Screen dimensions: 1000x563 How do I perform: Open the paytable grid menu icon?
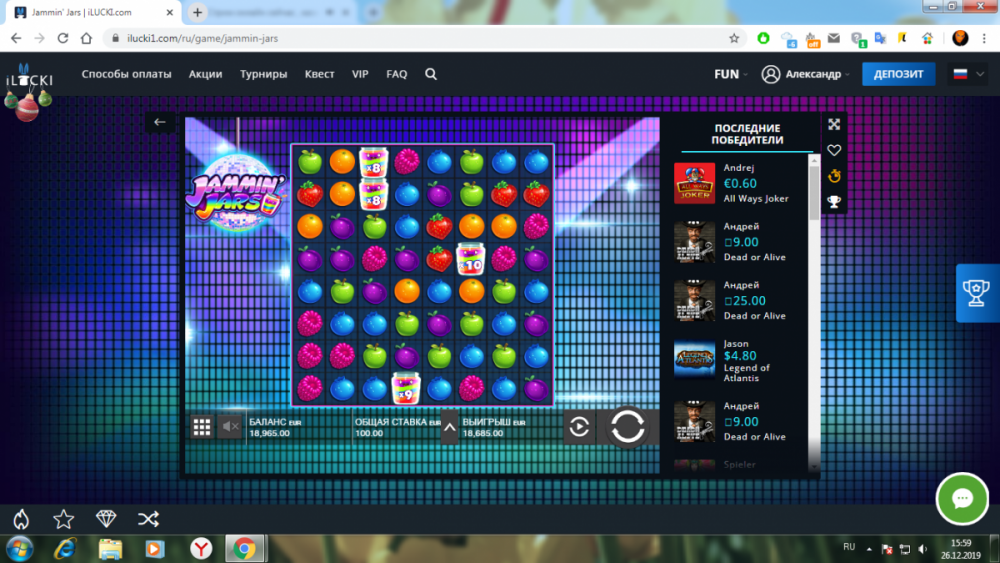[202, 427]
